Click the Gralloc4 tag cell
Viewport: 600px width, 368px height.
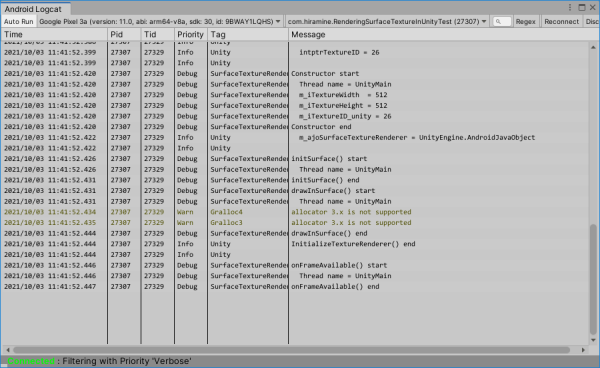226,212
